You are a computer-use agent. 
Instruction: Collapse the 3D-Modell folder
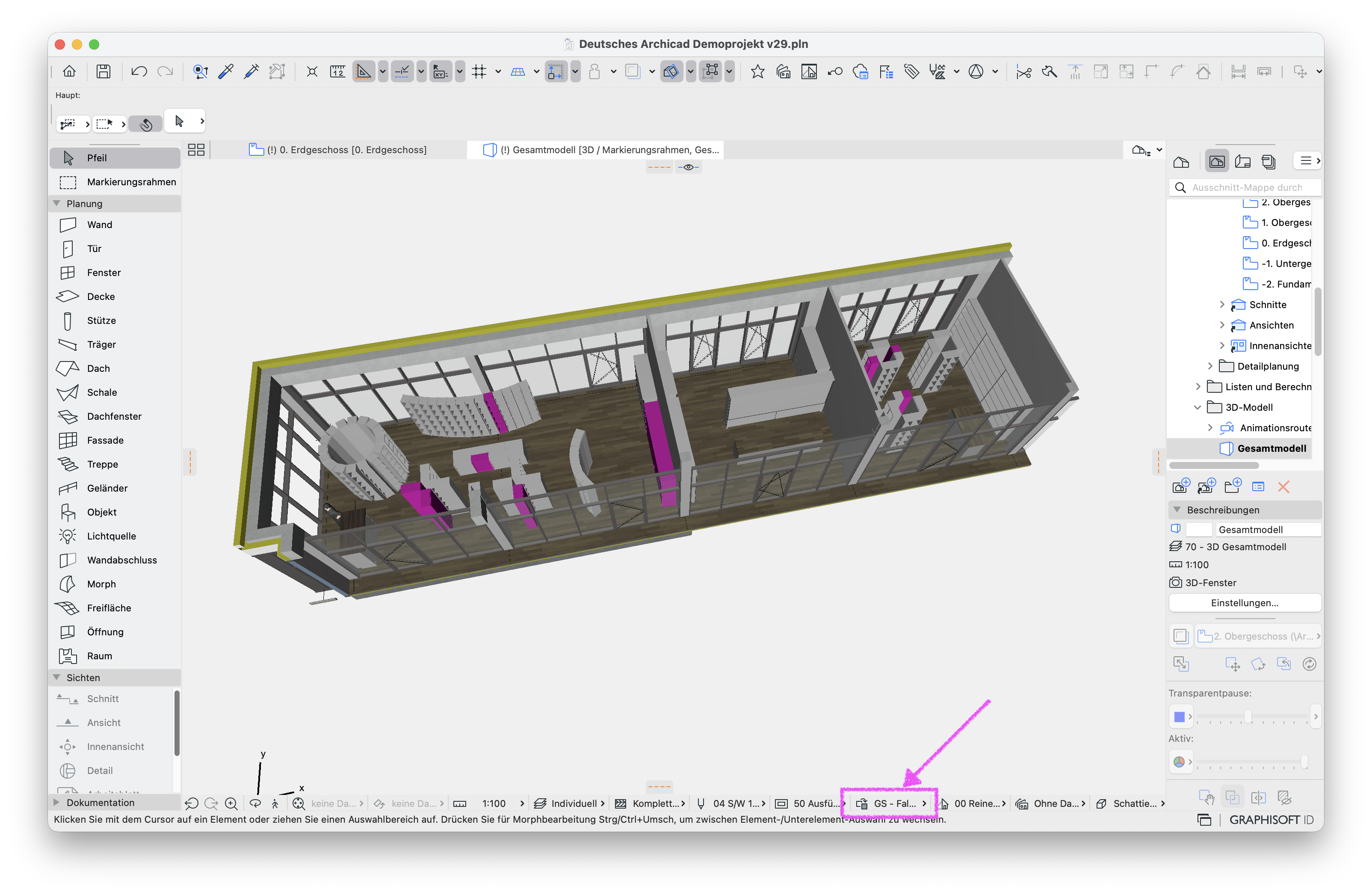[1198, 407]
